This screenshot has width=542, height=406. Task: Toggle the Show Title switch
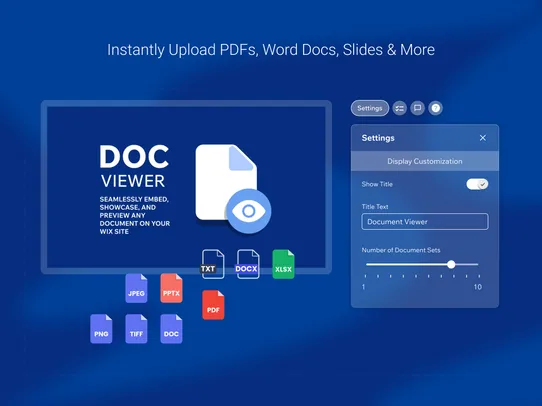coord(477,184)
